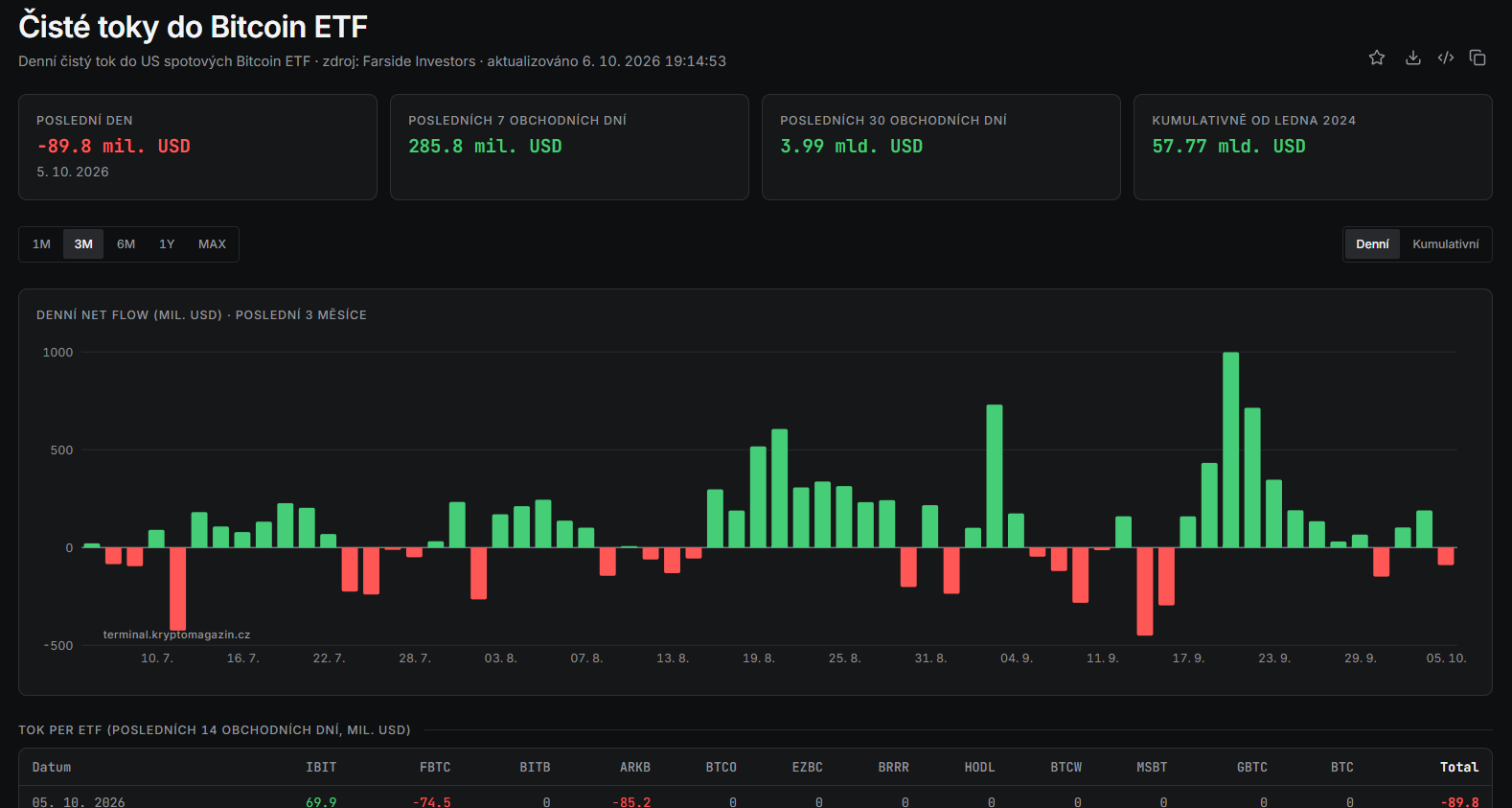Click the copy icon
The image size is (1512, 808).
(1478, 58)
